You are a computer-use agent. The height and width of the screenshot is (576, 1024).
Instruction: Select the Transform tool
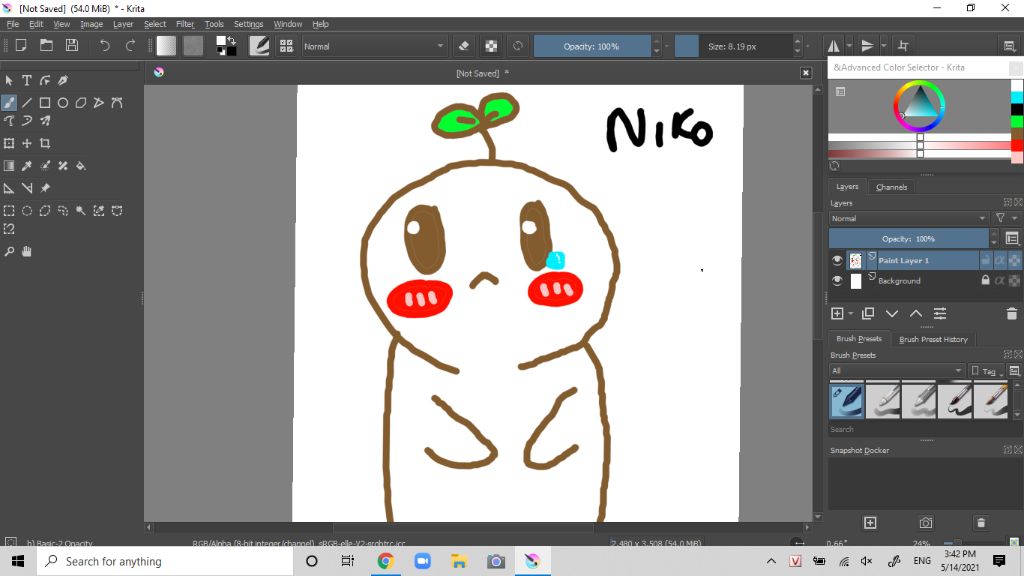click(9, 143)
